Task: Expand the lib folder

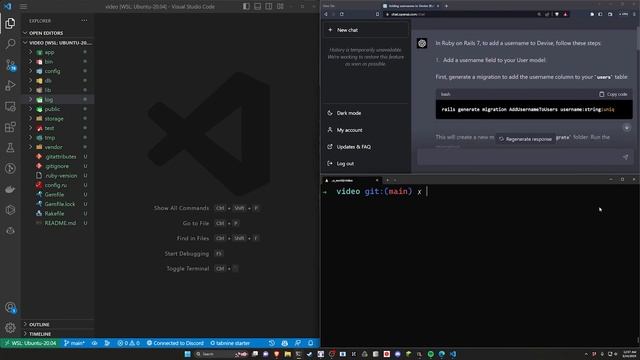Action: coord(58,90)
